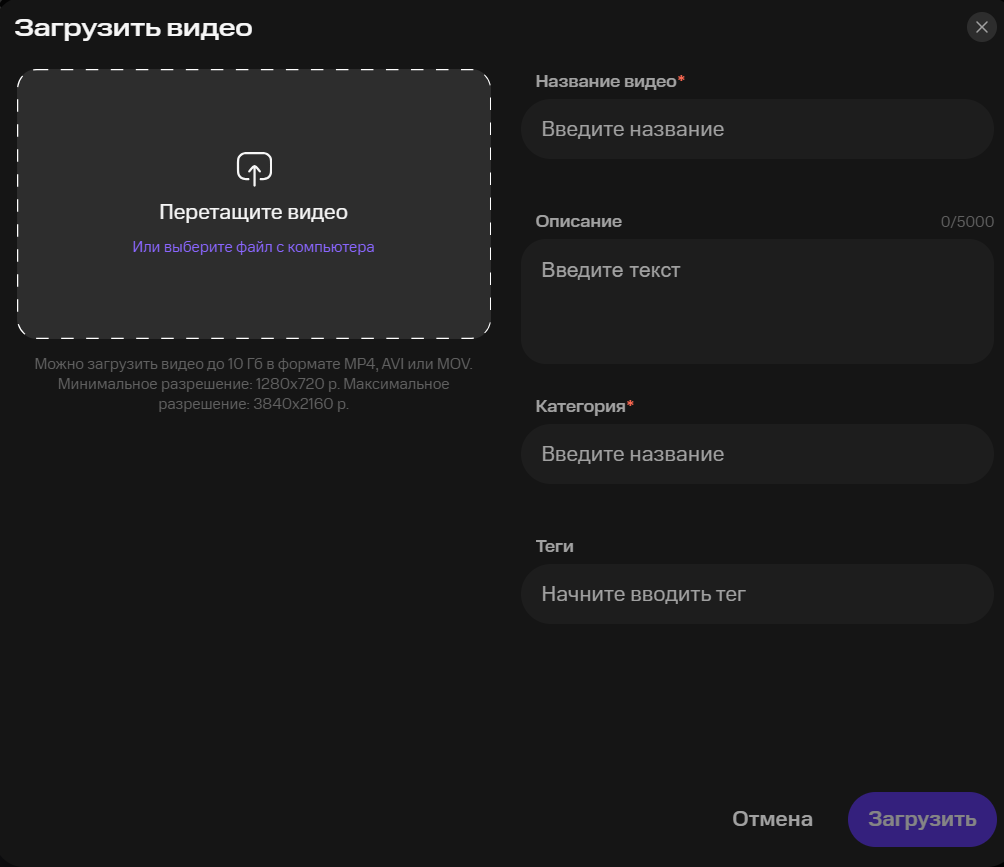The width and height of the screenshot is (1004, 867).
Task: Click the red asterisk beside 'Категория'
Action: click(x=631, y=404)
